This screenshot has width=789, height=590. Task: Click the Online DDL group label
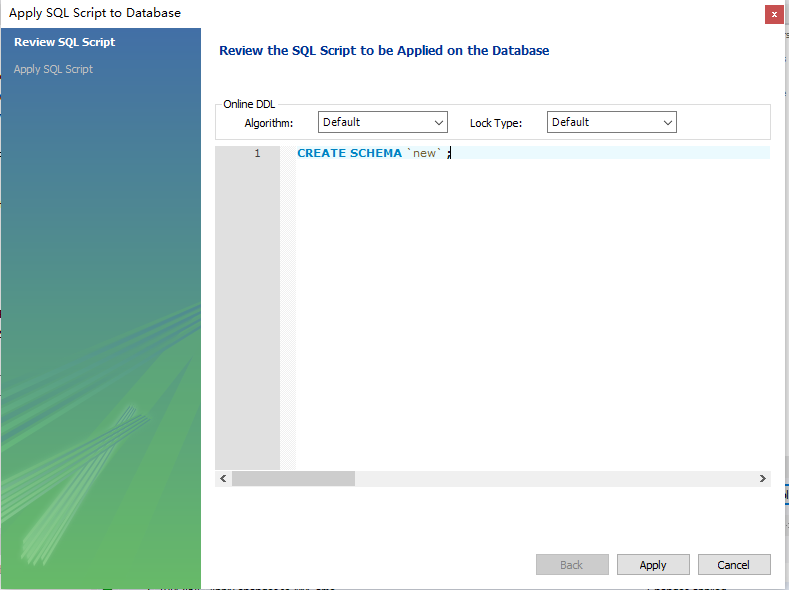point(249,104)
